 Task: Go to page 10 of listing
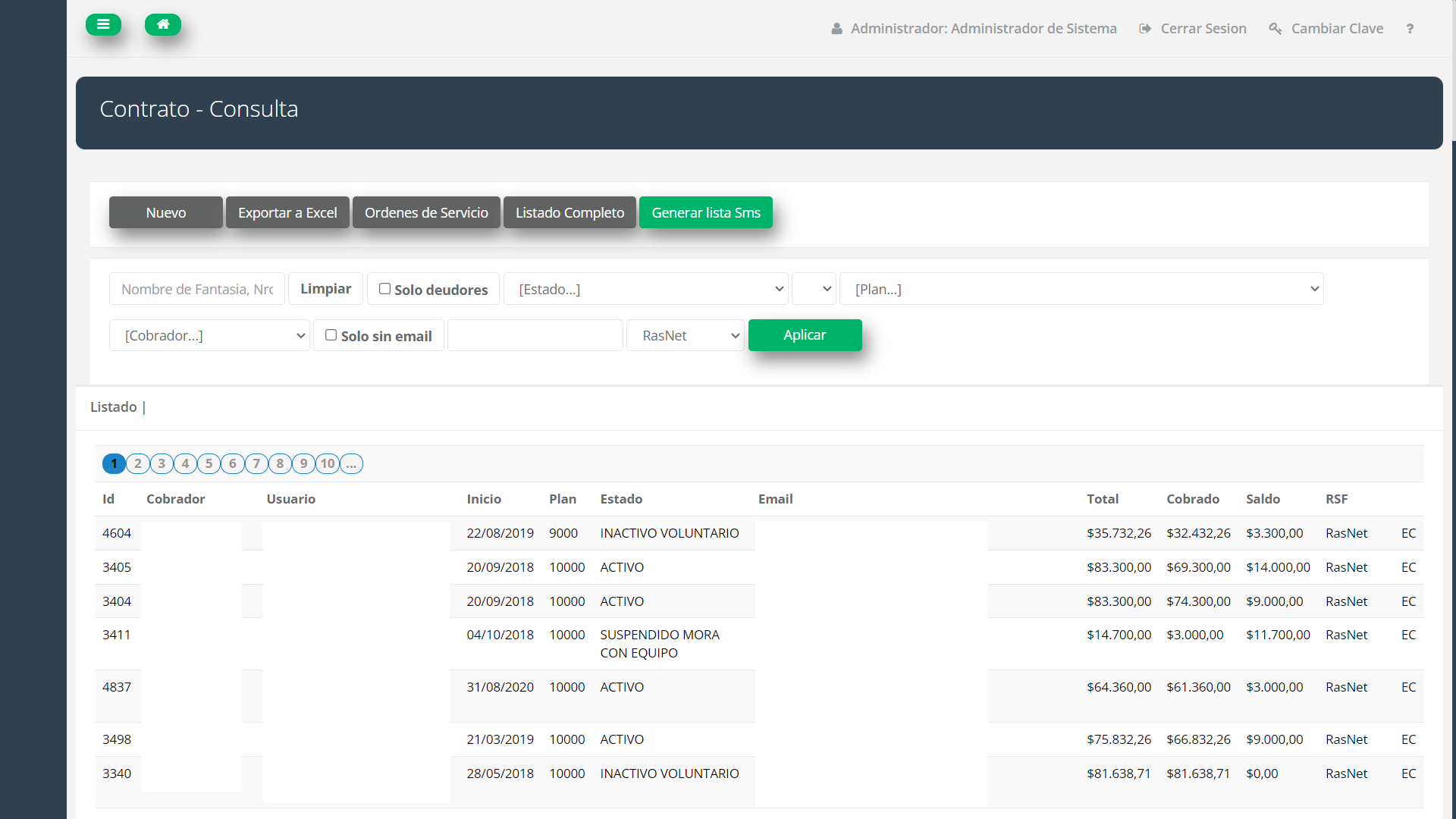pos(328,463)
